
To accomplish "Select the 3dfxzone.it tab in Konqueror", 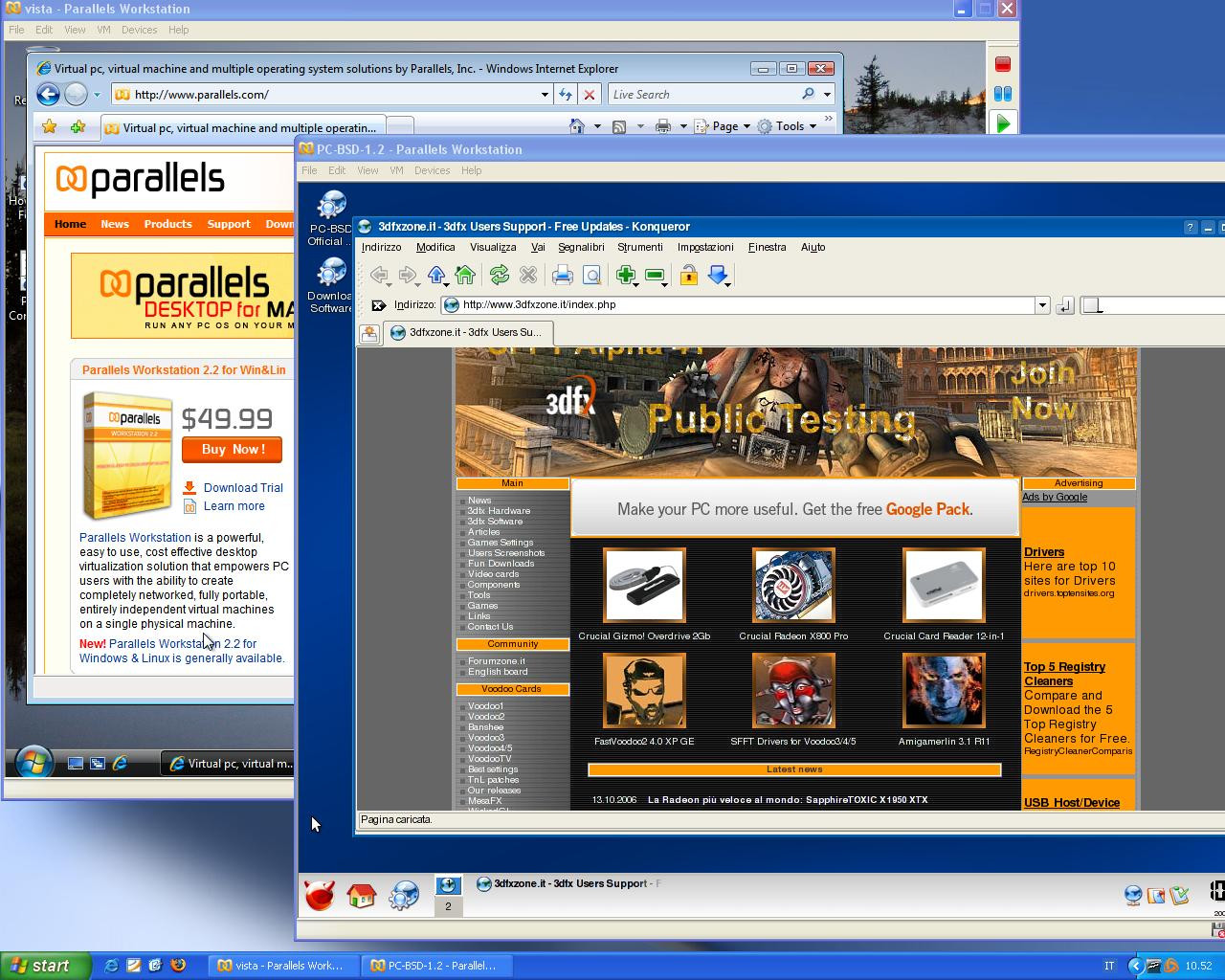I will (x=466, y=333).
